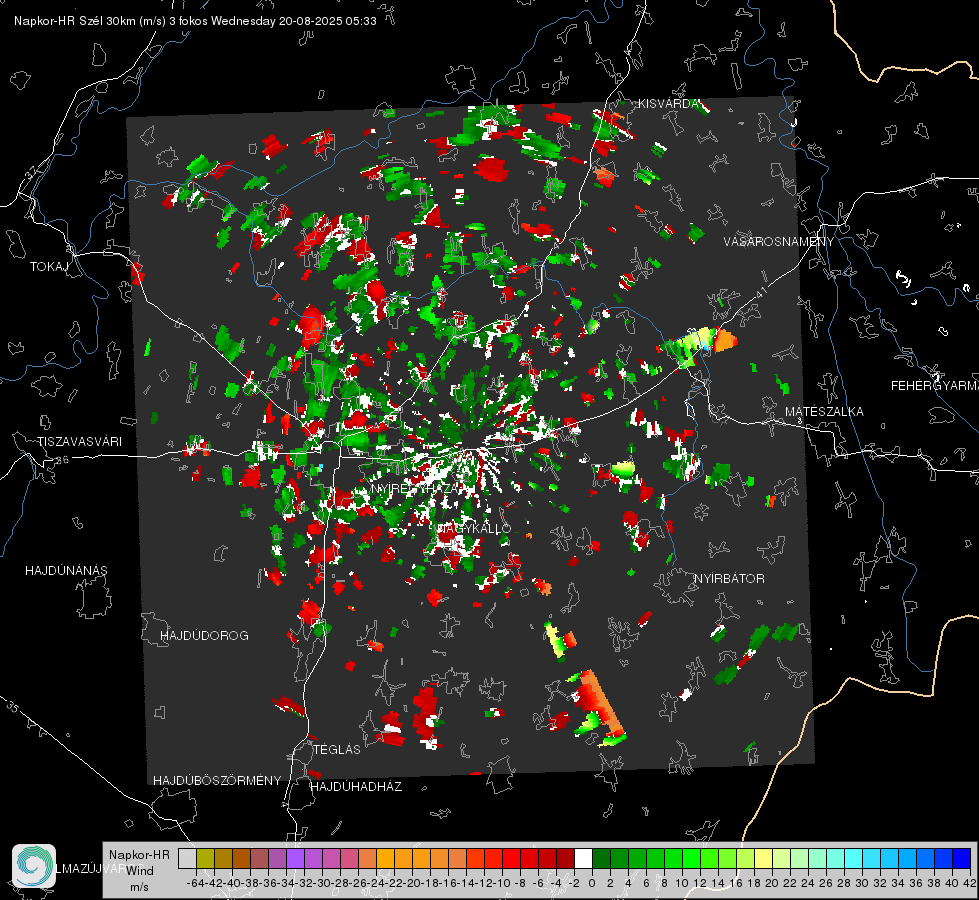The image size is (979, 900).
Task: Click the swirl logo icon at bottom left
Action: click(x=34, y=866)
